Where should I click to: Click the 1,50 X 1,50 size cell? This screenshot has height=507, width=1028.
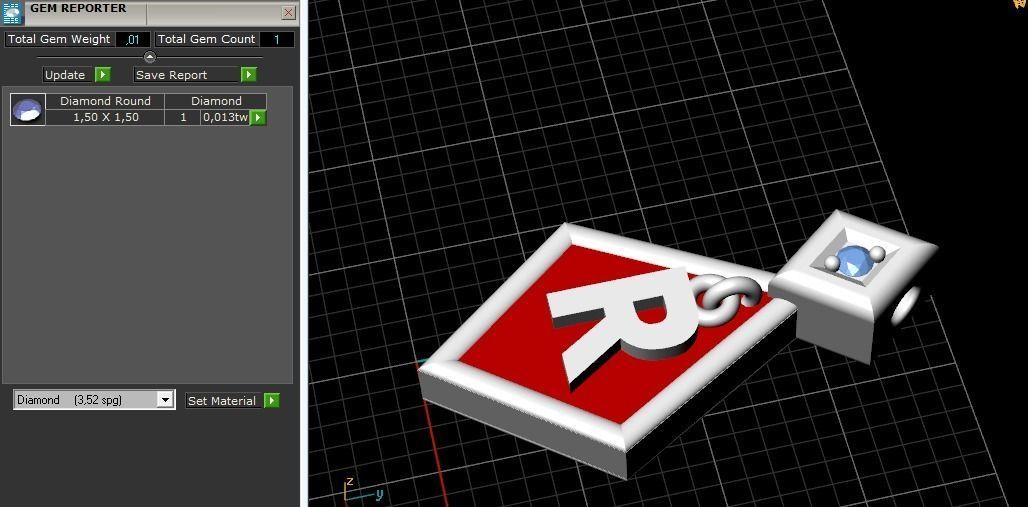[105, 117]
